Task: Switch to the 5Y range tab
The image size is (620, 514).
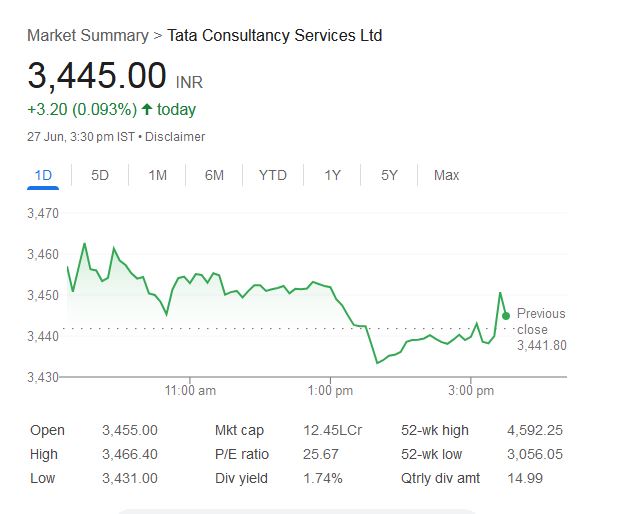Action: pos(389,175)
